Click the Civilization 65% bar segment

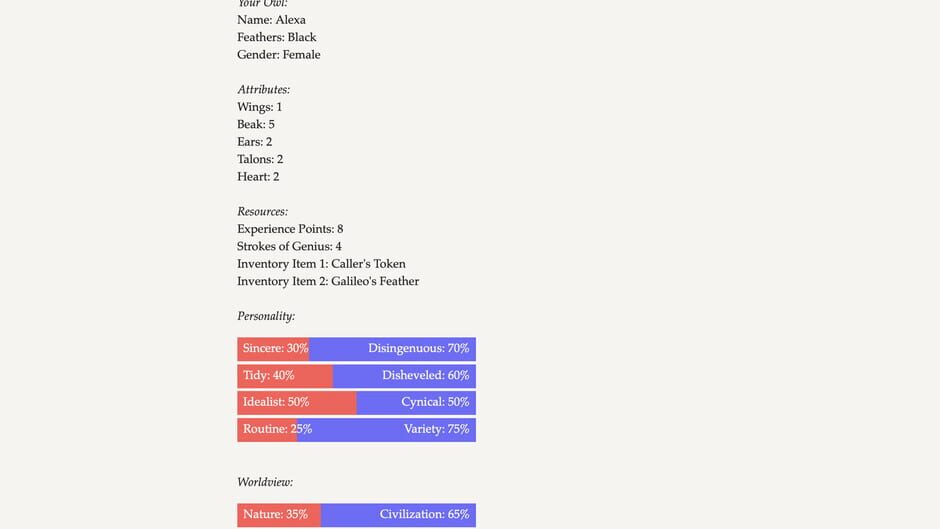click(398, 515)
